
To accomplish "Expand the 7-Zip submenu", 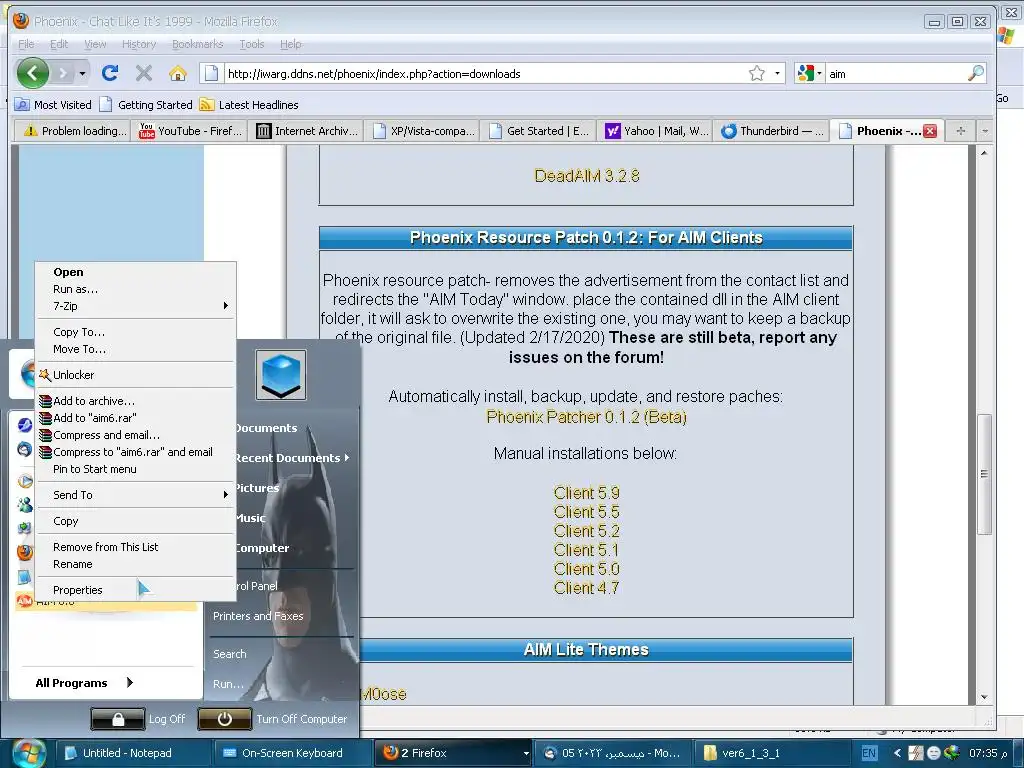I will tap(135, 306).
